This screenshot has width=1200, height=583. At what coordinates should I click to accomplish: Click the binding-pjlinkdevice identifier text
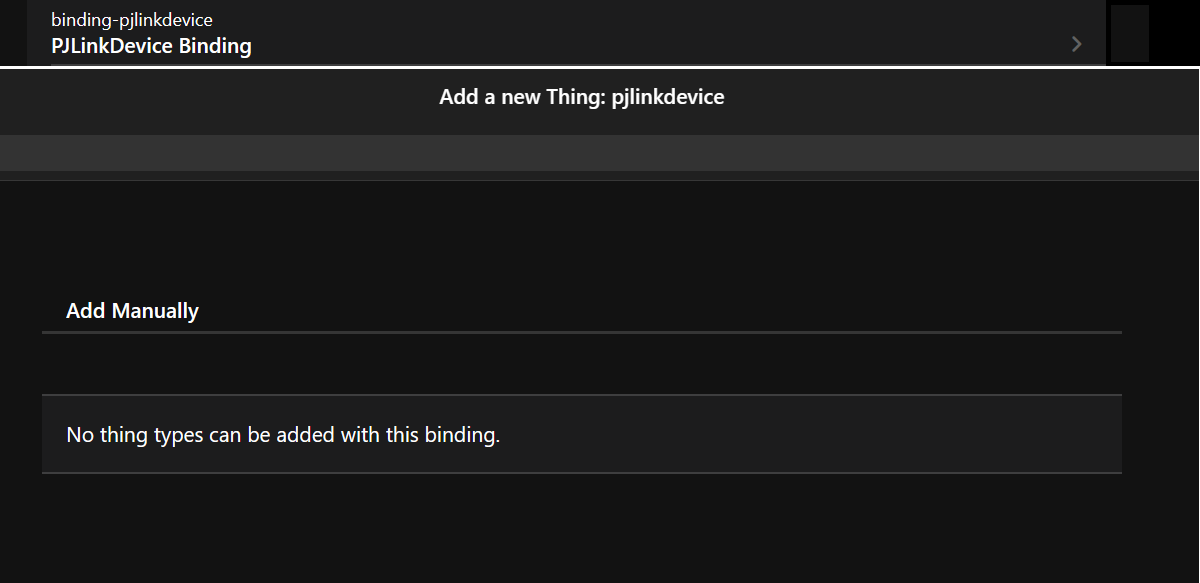pyautogui.click(x=132, y=20)
